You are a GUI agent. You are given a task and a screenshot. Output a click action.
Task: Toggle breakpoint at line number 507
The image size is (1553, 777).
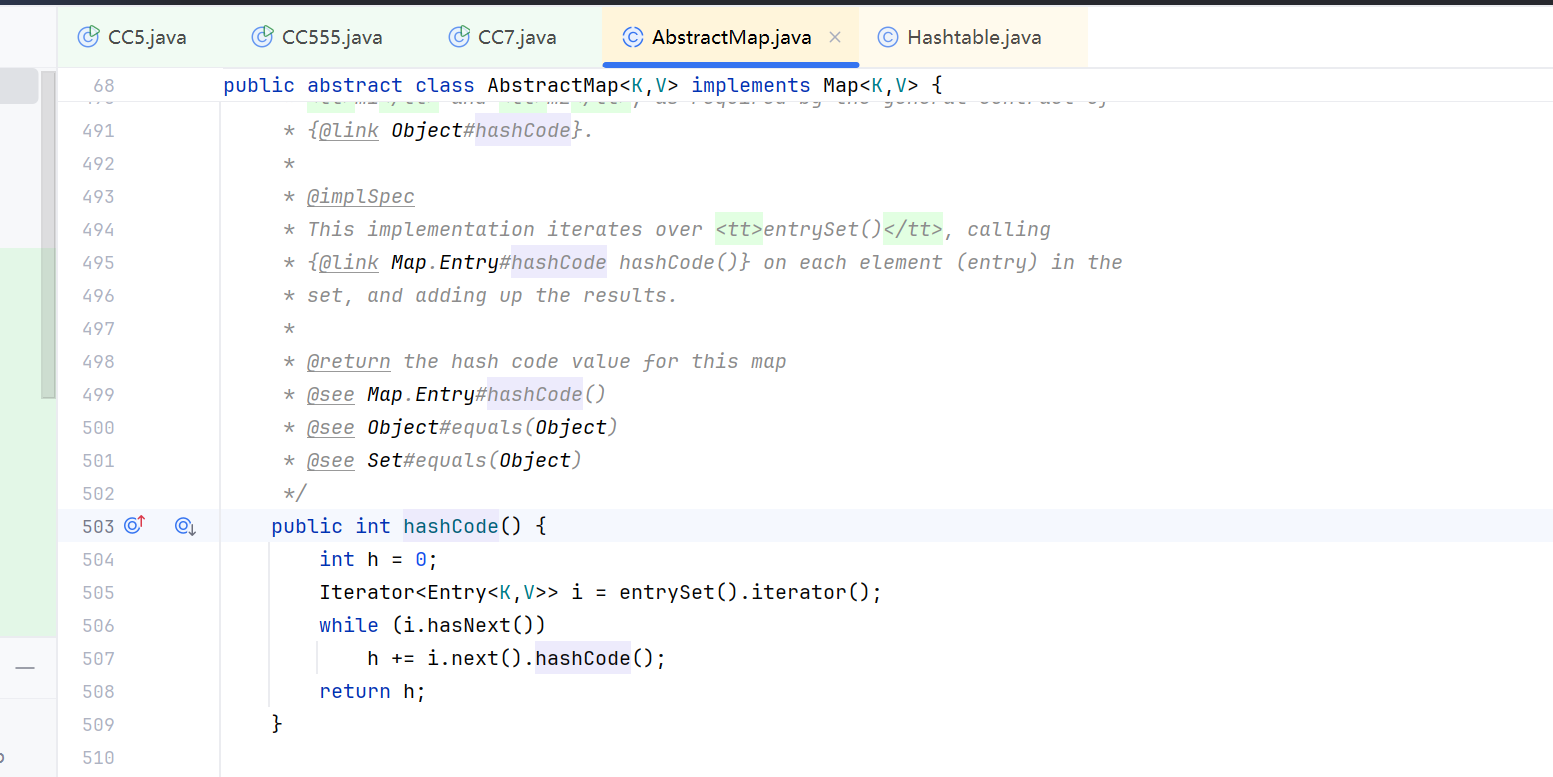(x=98, y=658)
